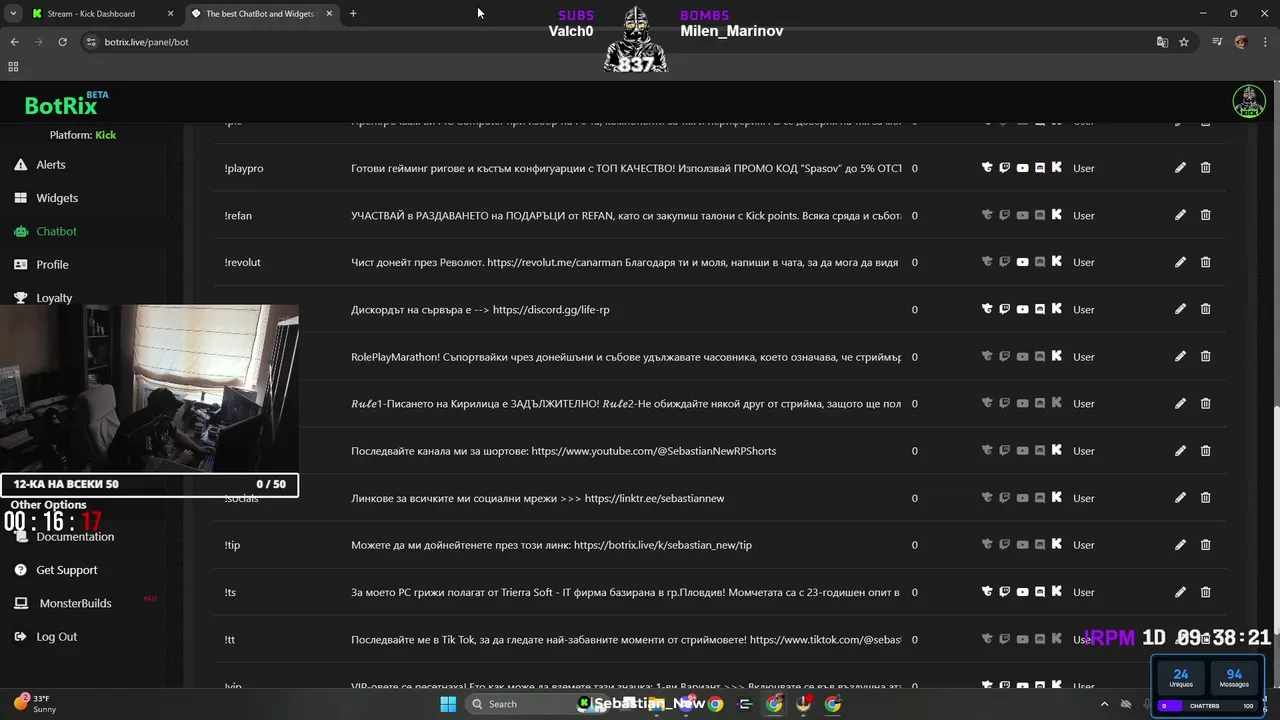Open Profile in the sidebar
Image resolution: width=1280 pixels, height=720 pixels.
tap(52, 265)
